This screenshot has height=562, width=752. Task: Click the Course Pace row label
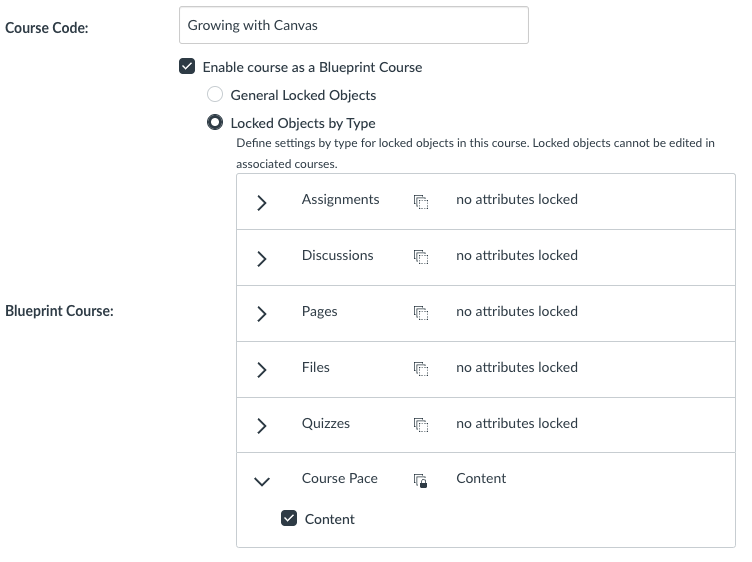click(340, 478)
